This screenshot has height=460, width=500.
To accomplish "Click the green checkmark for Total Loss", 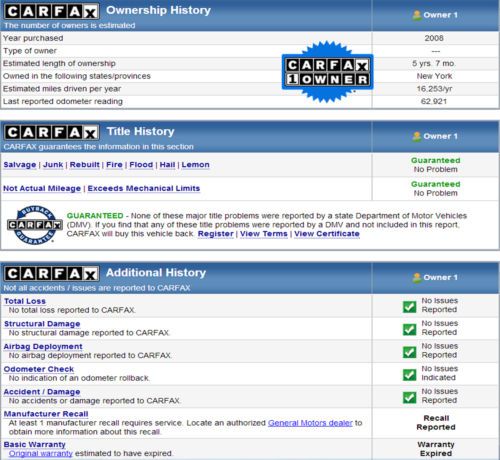I will pos(409,307).
